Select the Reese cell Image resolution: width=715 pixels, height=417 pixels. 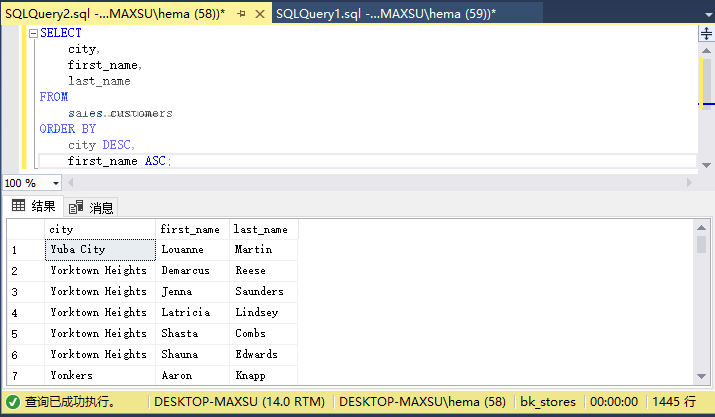click(264, 271)
